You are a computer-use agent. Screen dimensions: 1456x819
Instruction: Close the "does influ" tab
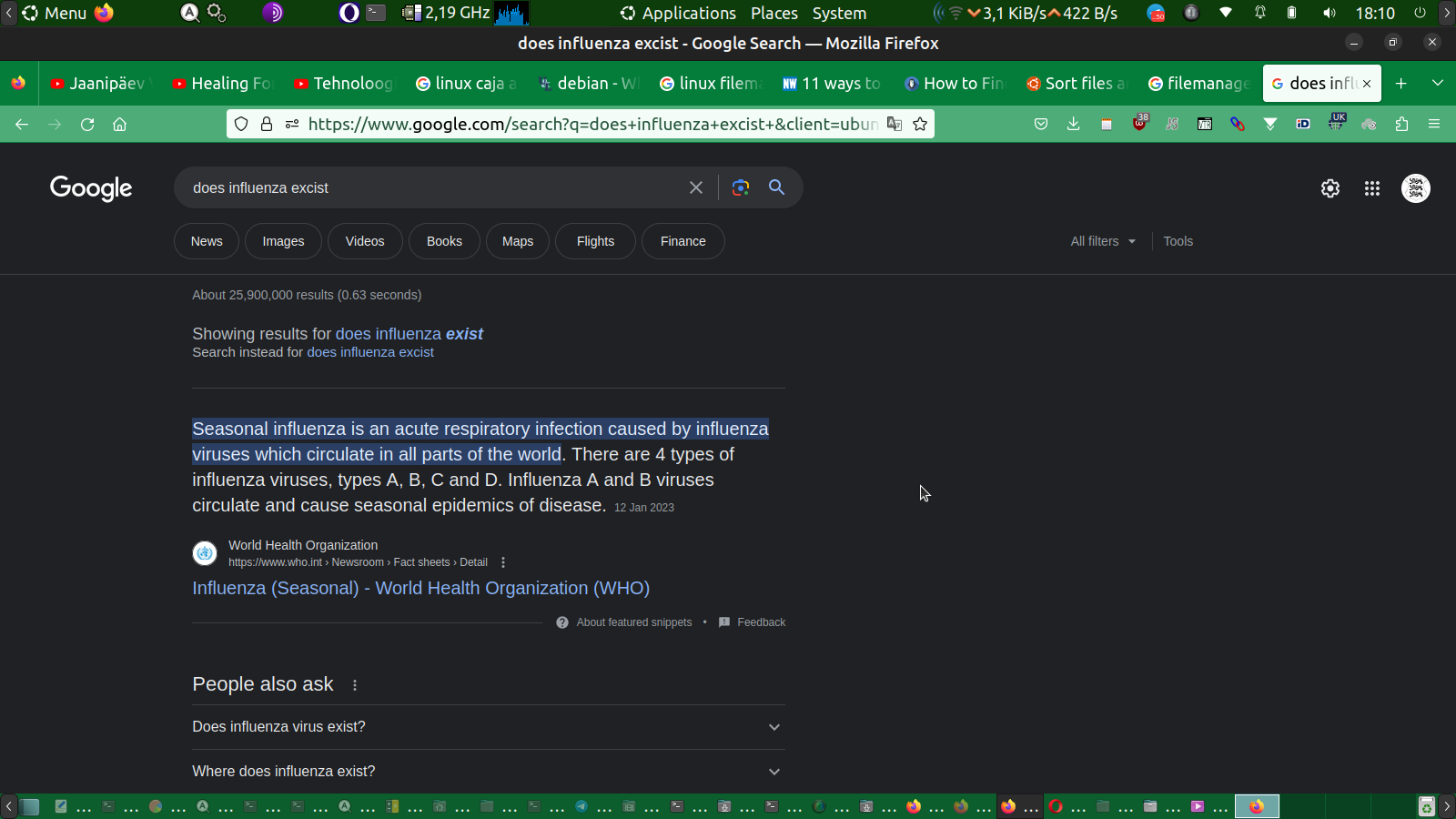point(1367,84)
